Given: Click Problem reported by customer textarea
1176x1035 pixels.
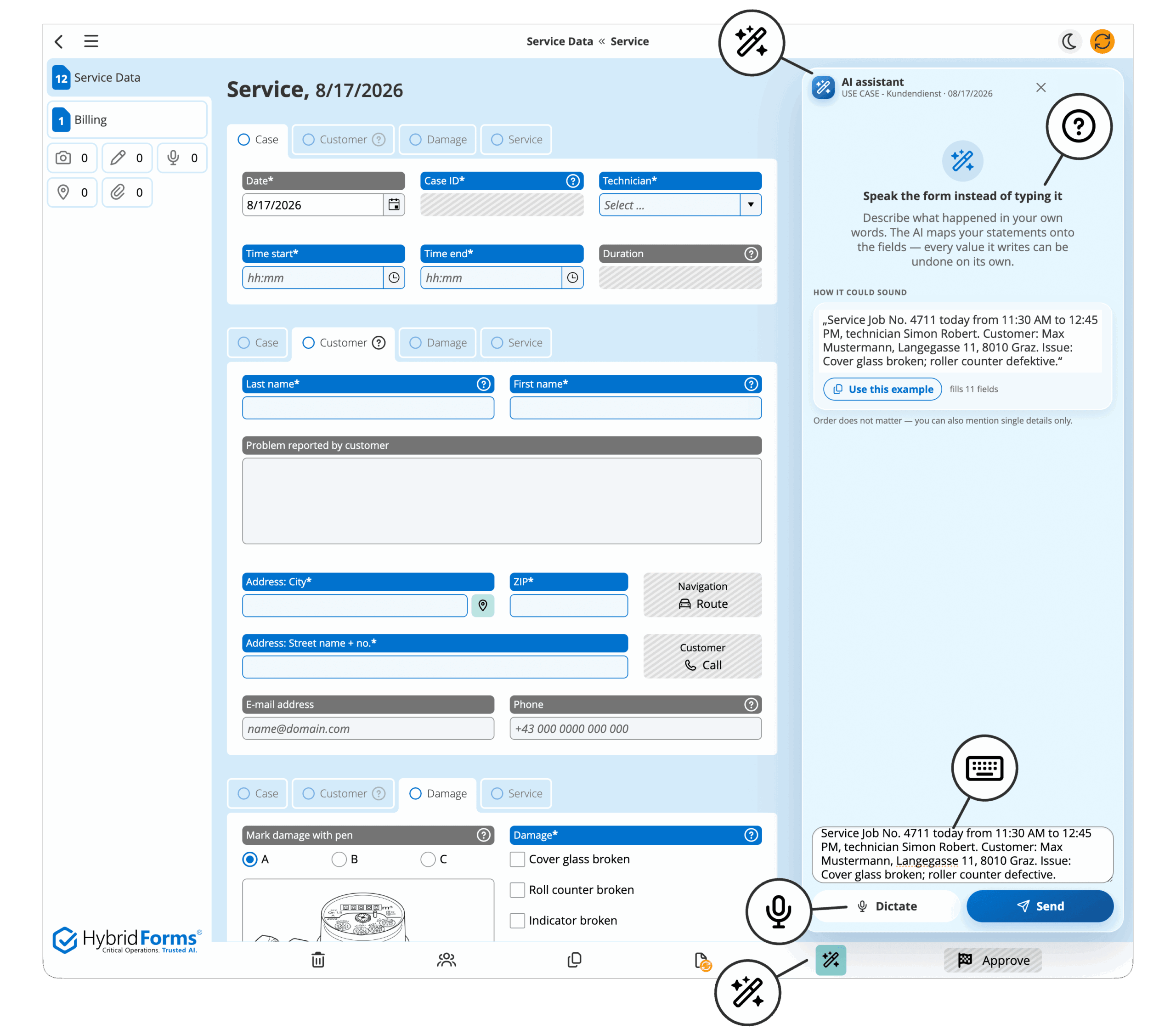Looking at the screenshot, I should (502, 501).
